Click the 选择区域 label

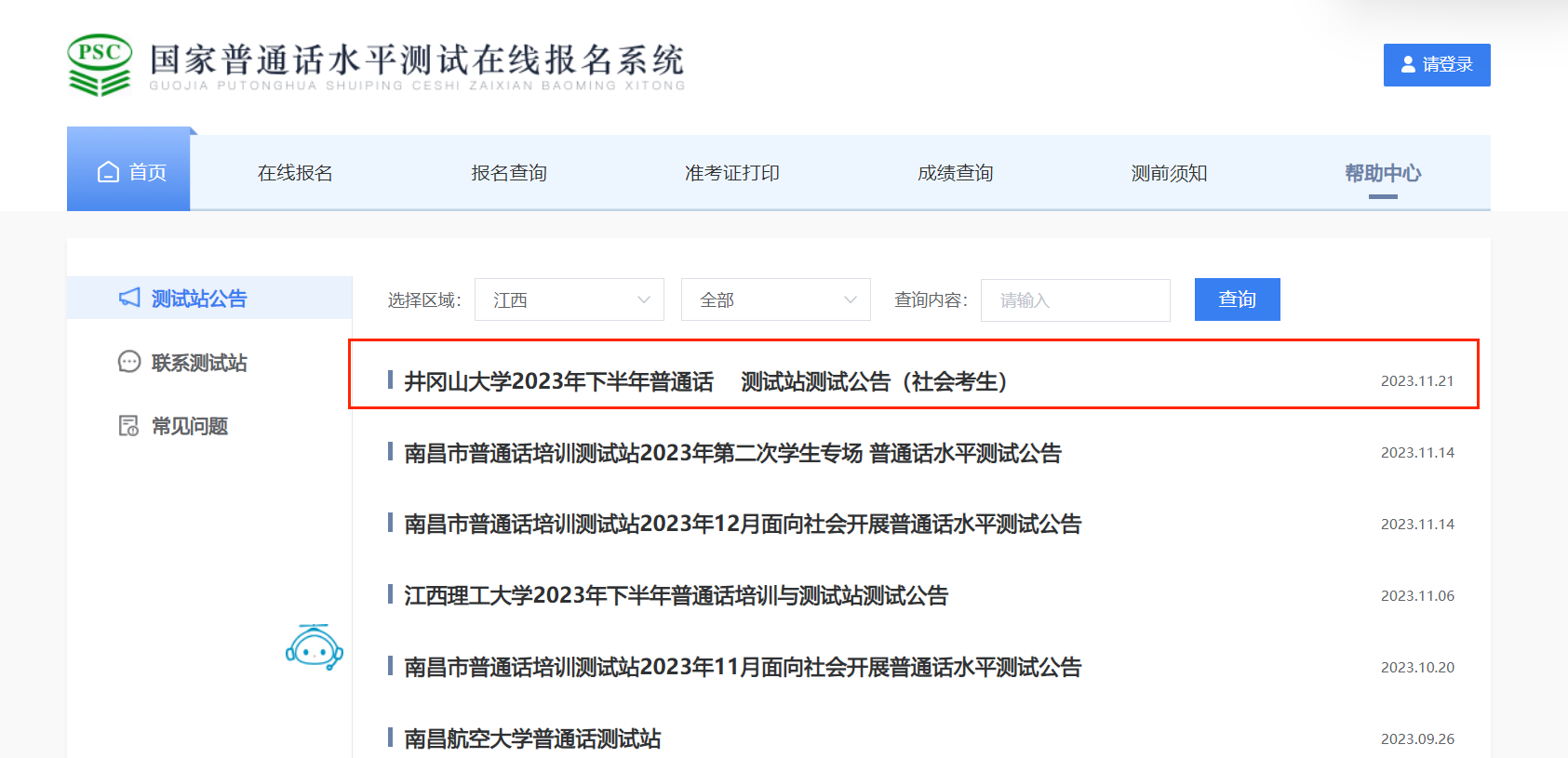click(424, 300)
